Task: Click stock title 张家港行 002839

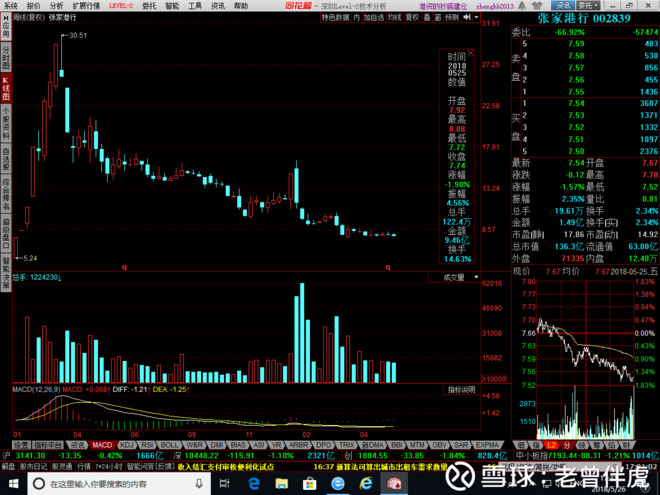Action: [x=584, y=19]
